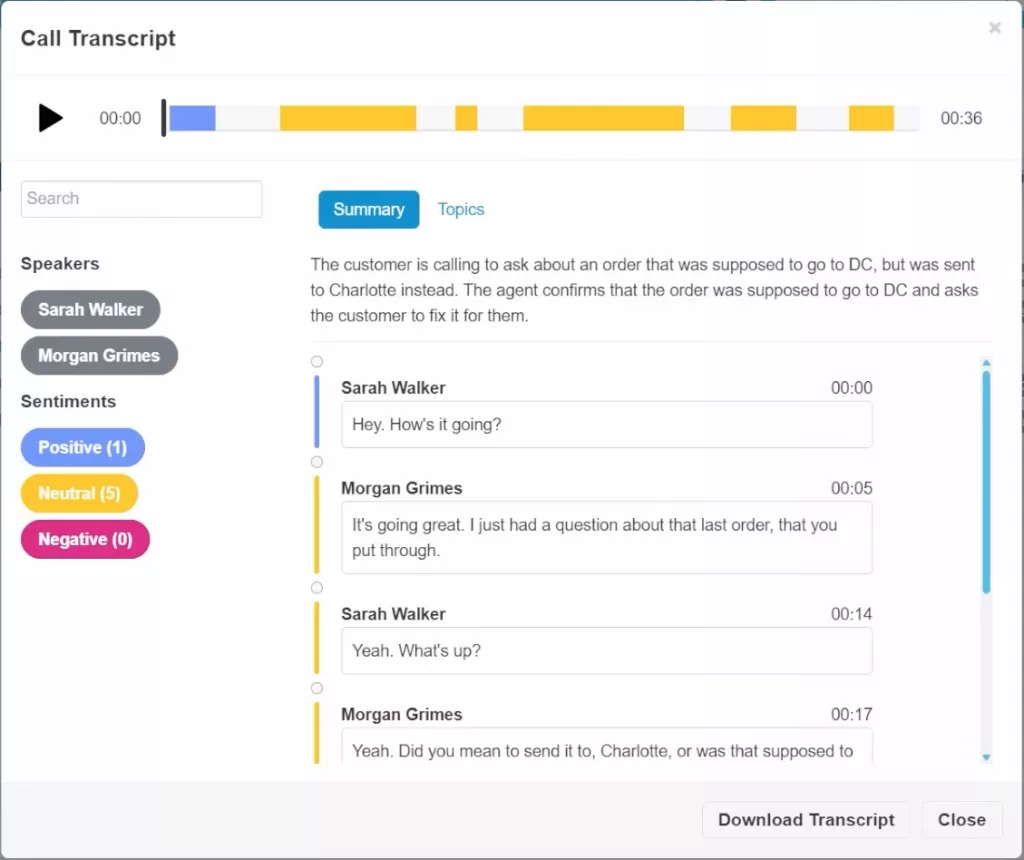Dismiss the Call Transcript dialog with the X

tap(995, 28)
